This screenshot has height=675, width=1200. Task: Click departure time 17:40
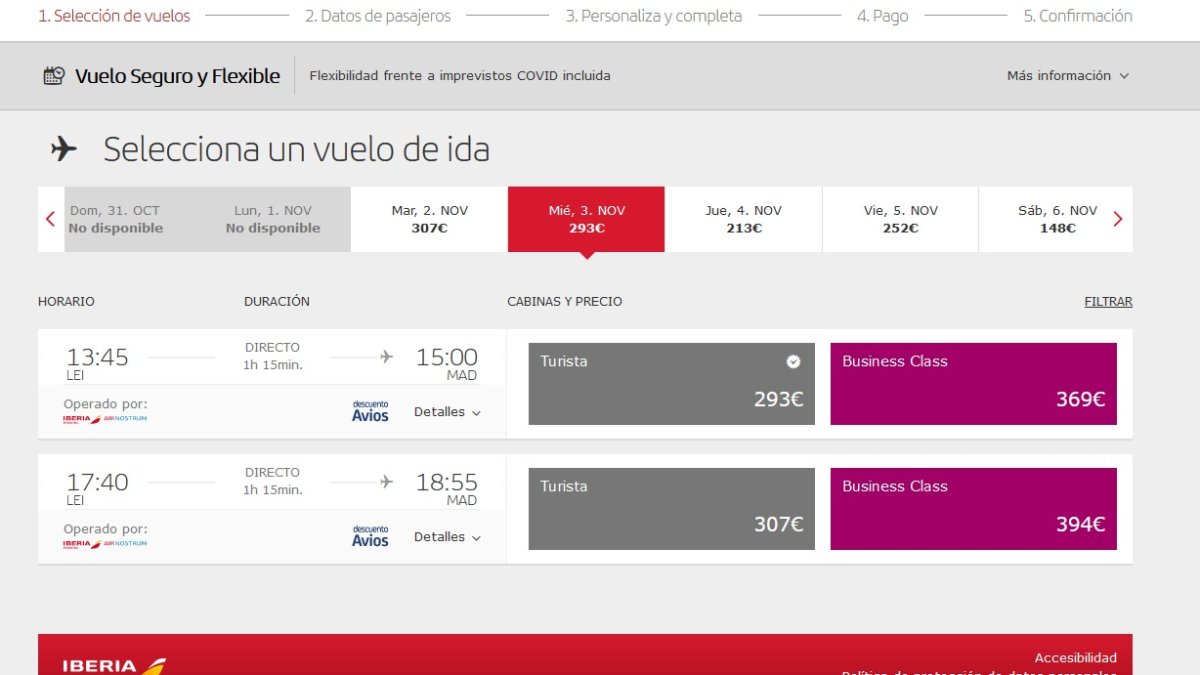click(x=97, y=482)
